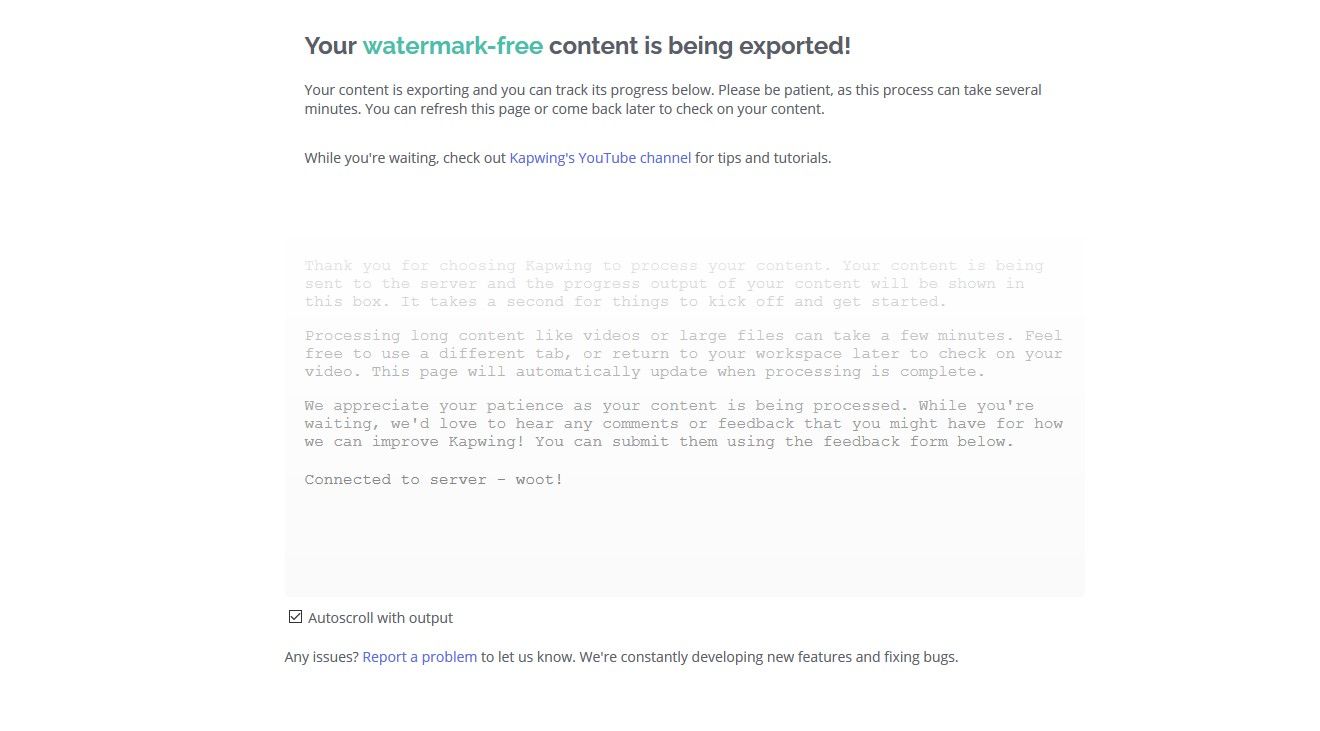Click the 'Connected to server - woot!' log line
Image resolution: width=1320 pixels, height=731 pixels.
click(434, 480)
